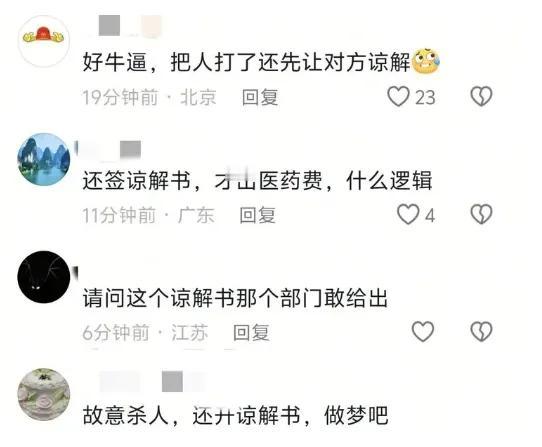Like the Jiangsu comment posted 6分钟前
The height and width of the screenshot is (447, 542).
click(x=423, y=332)
